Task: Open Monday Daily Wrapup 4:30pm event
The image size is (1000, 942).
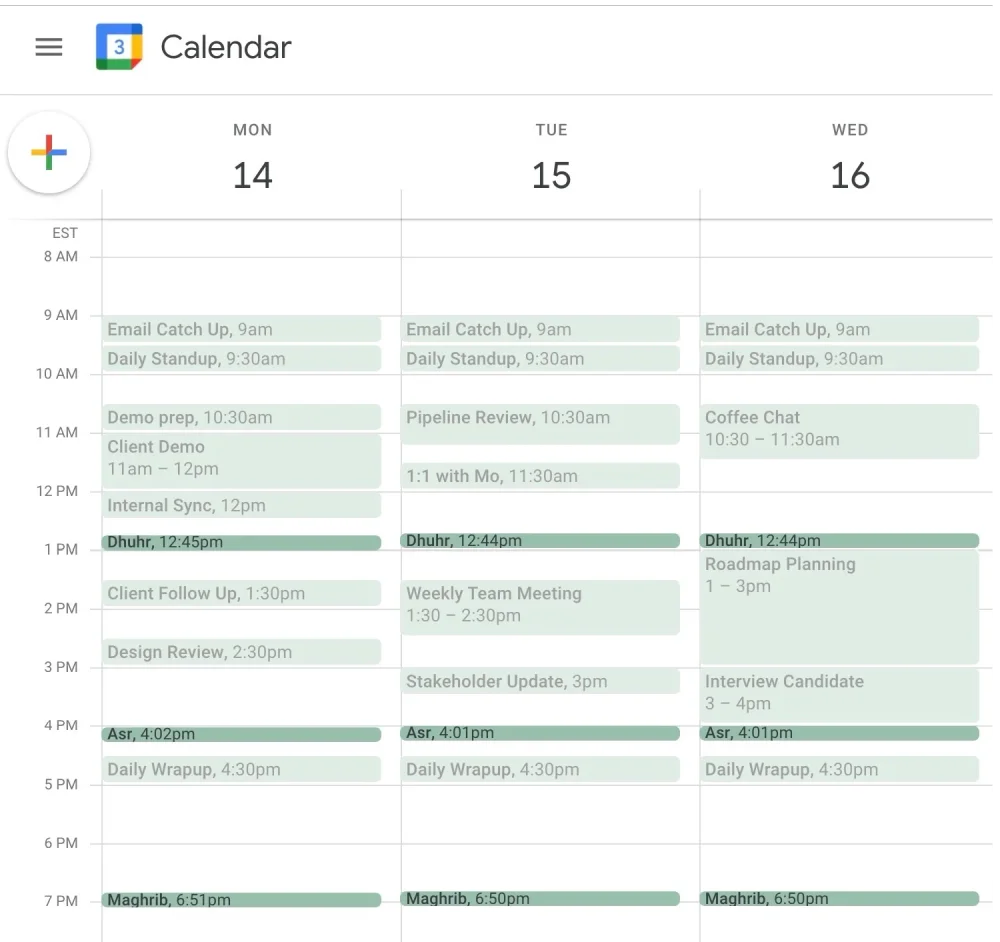Action: (242, 769)
